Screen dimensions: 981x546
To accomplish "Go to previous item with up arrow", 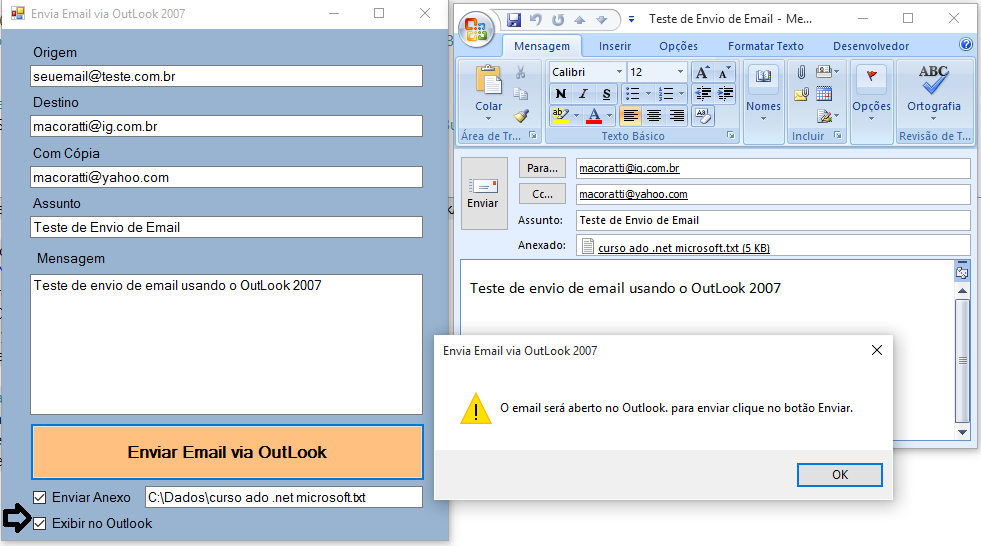I will pyautogui.click(x=579, y=20).
